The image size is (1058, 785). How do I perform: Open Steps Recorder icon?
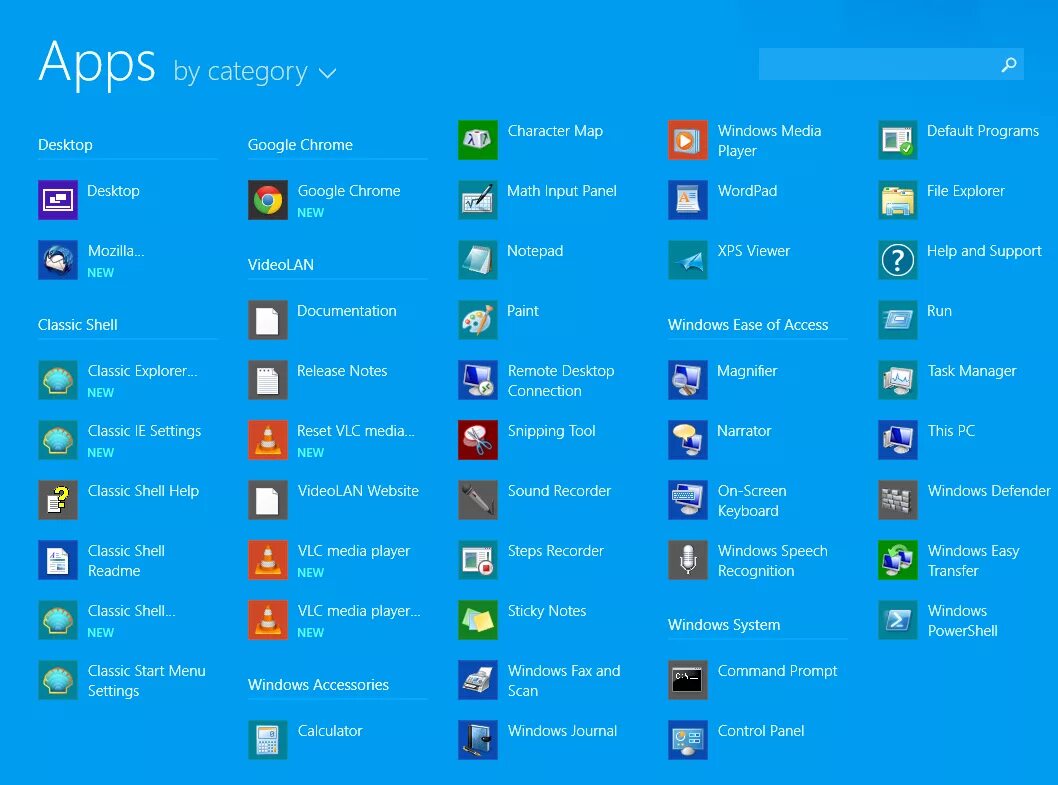pyautogui.click(x=478, y=560)
